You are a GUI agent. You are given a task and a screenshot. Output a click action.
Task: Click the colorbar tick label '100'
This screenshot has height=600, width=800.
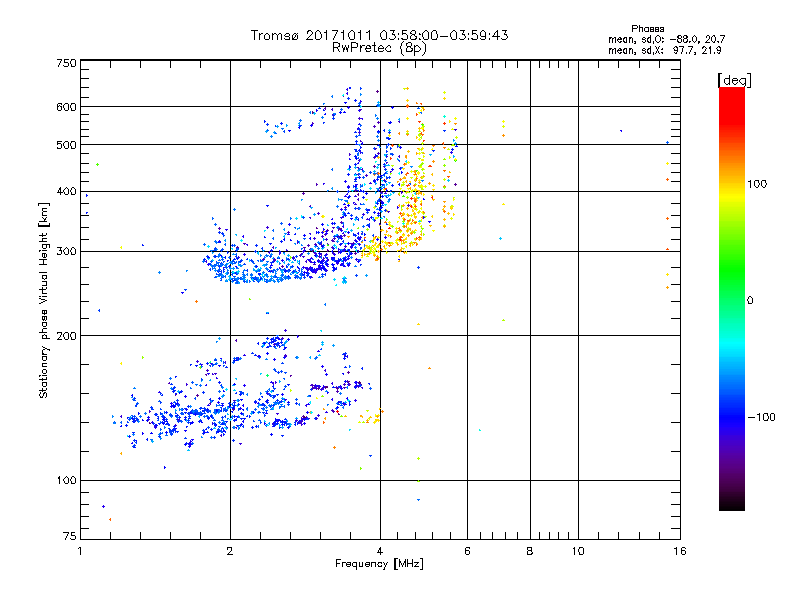(757, 184)
